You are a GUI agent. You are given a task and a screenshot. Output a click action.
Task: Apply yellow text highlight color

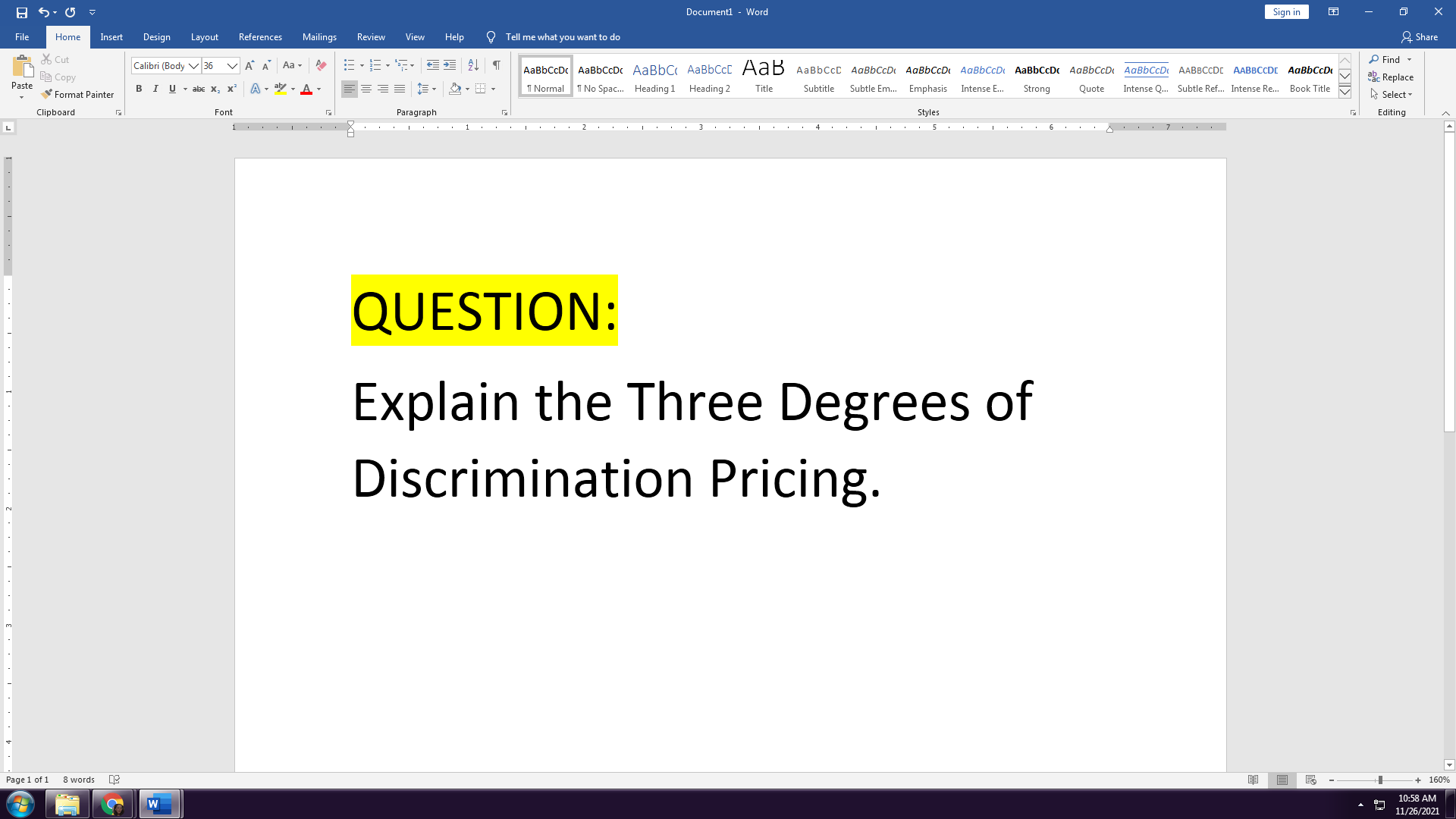pos(281,89)
